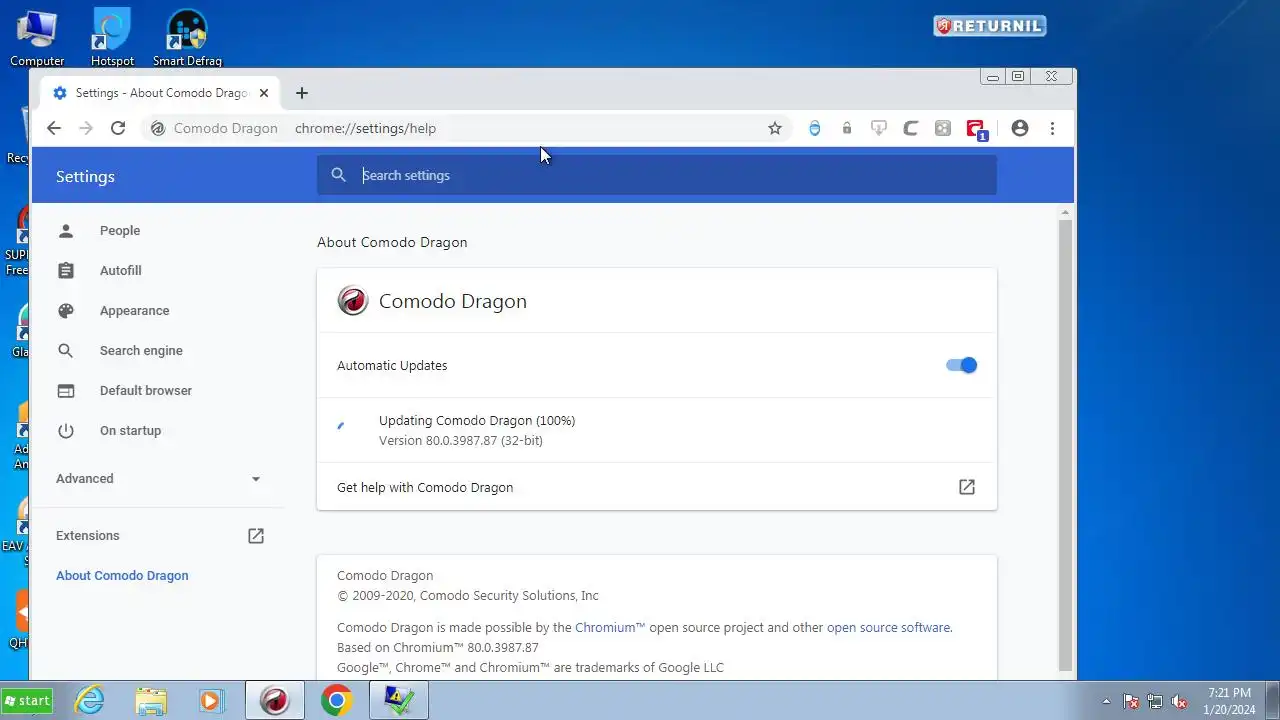Open Get help with Comodo Dragon
The width and height of the screenshot is (1280, 720).
(x=657, y=487)
